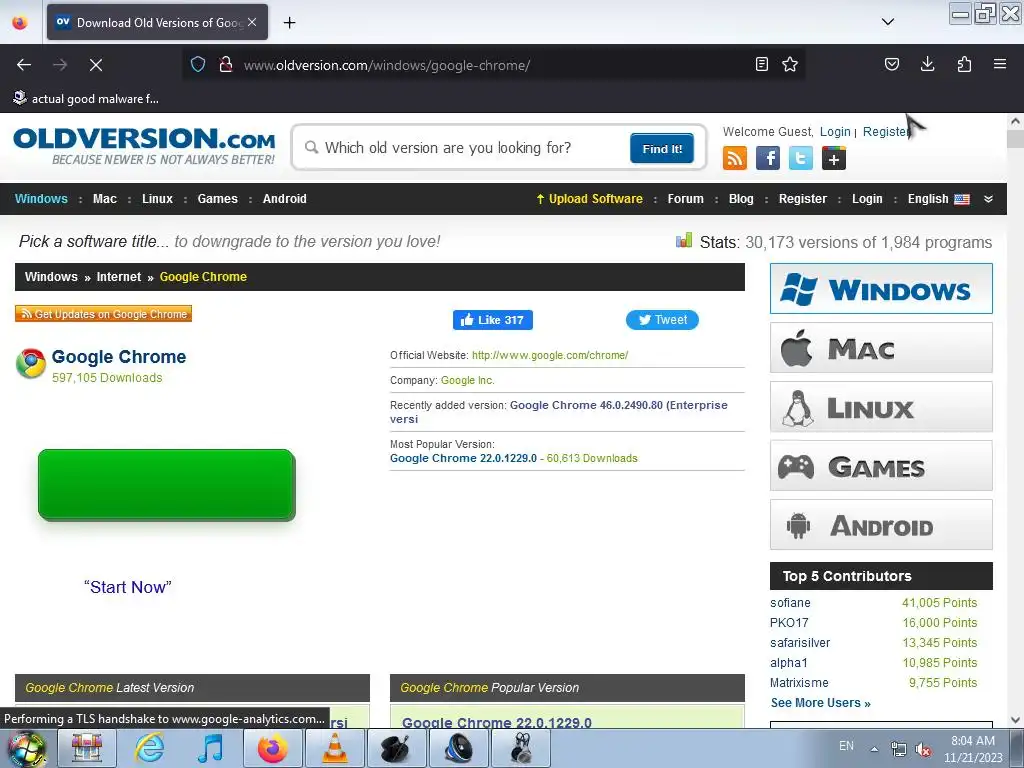Screen dimensions: 1024x768
Task: Click the Like 317 Facebook button
Action: 493,320
